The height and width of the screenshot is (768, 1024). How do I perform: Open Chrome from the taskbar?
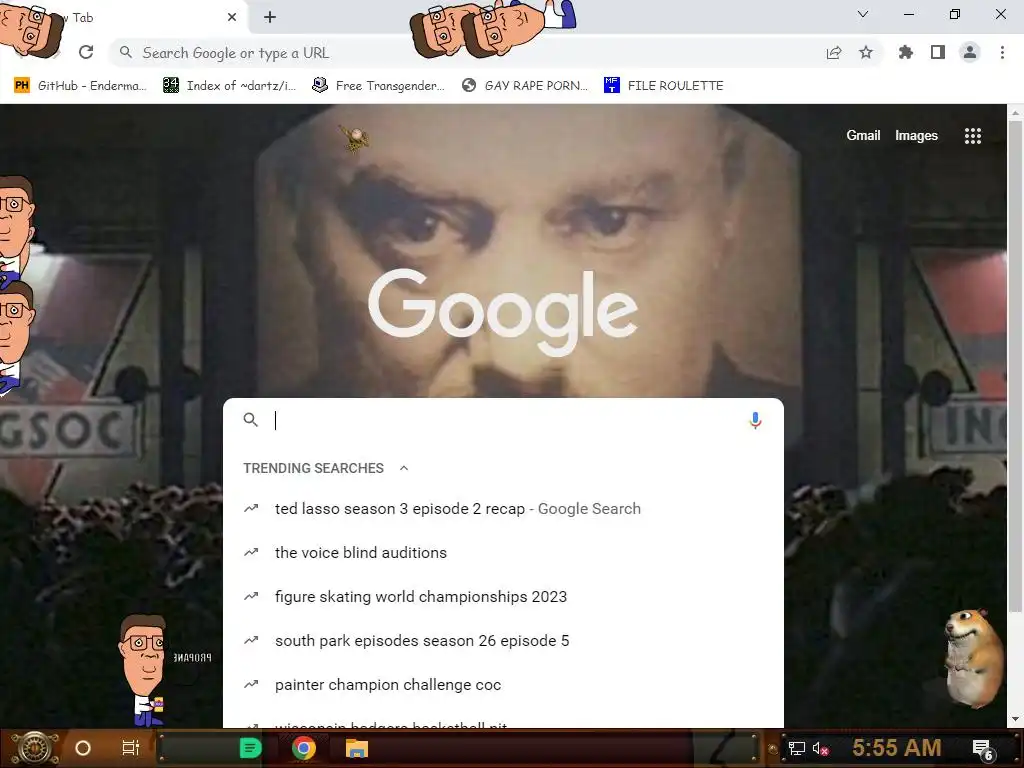(304, 748)
